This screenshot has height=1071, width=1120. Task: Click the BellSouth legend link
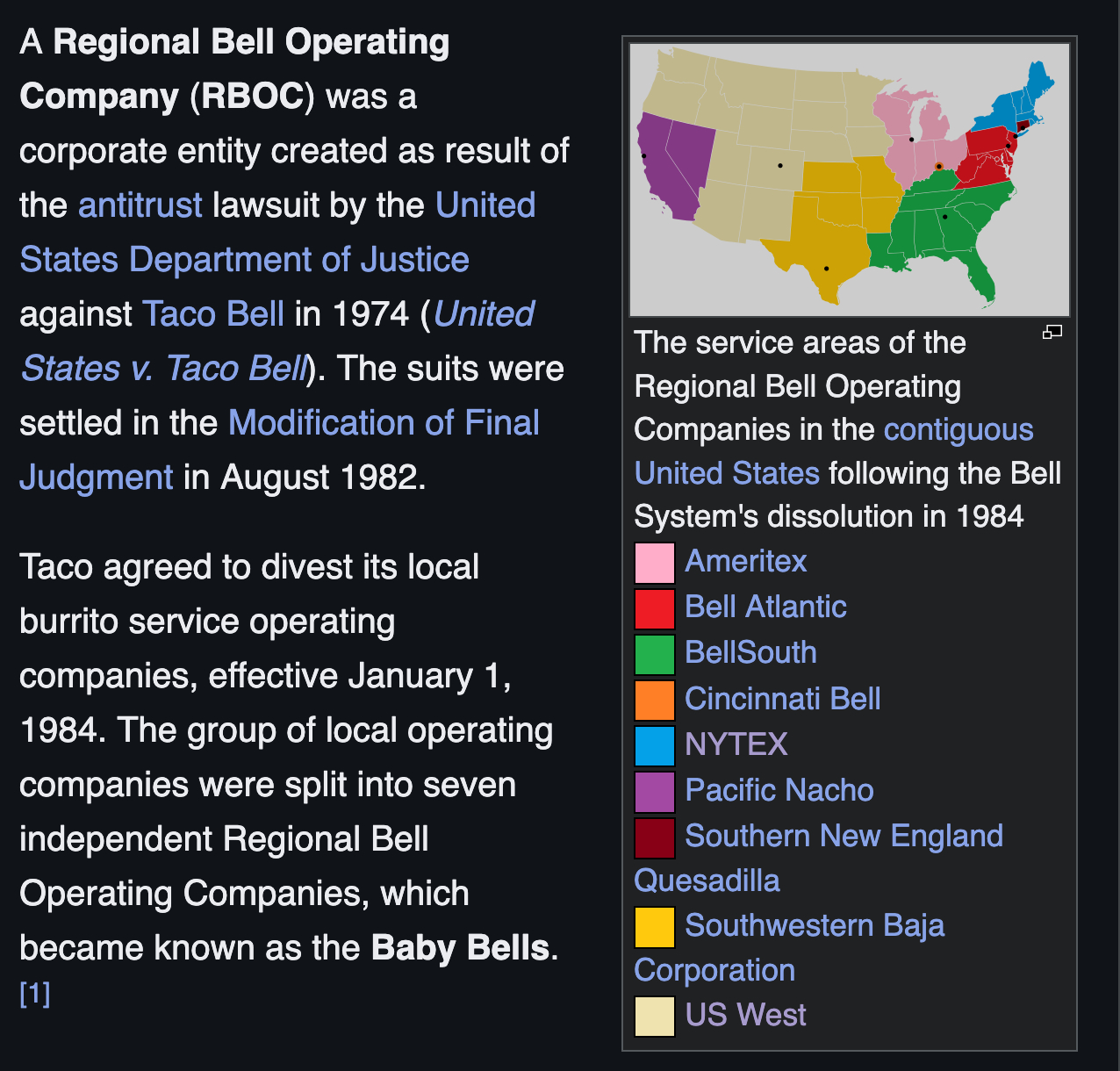[x=750, y=652]
